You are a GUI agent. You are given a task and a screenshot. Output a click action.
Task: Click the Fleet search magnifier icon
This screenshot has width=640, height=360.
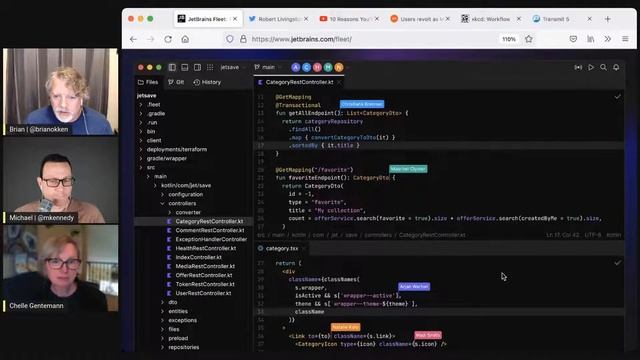click(x=603, y=67)
